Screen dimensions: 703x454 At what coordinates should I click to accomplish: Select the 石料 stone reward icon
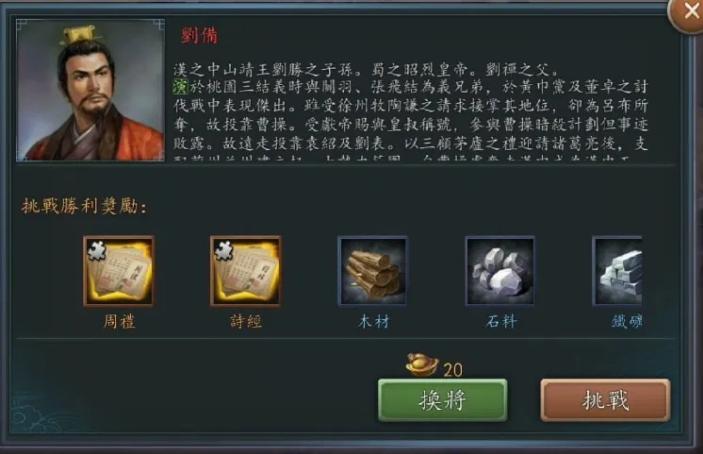click(500, 271)
